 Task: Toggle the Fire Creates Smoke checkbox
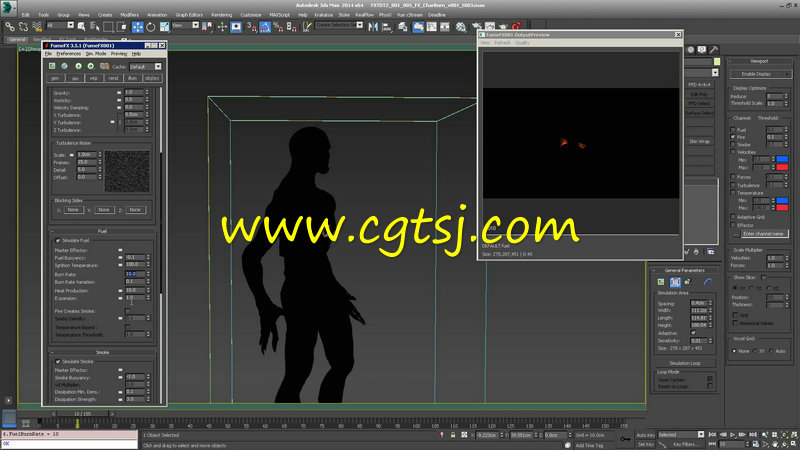[x=128, y=311]
